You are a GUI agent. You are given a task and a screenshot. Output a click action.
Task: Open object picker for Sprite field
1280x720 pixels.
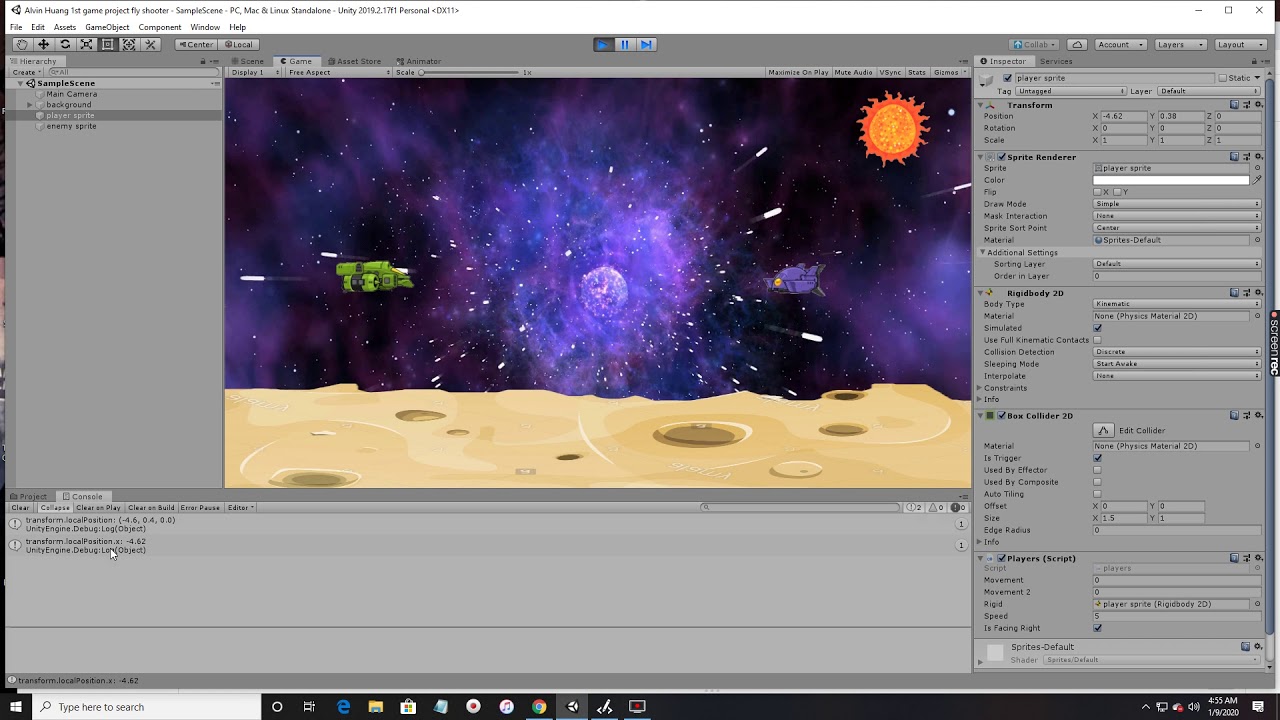pos(1257,168)
